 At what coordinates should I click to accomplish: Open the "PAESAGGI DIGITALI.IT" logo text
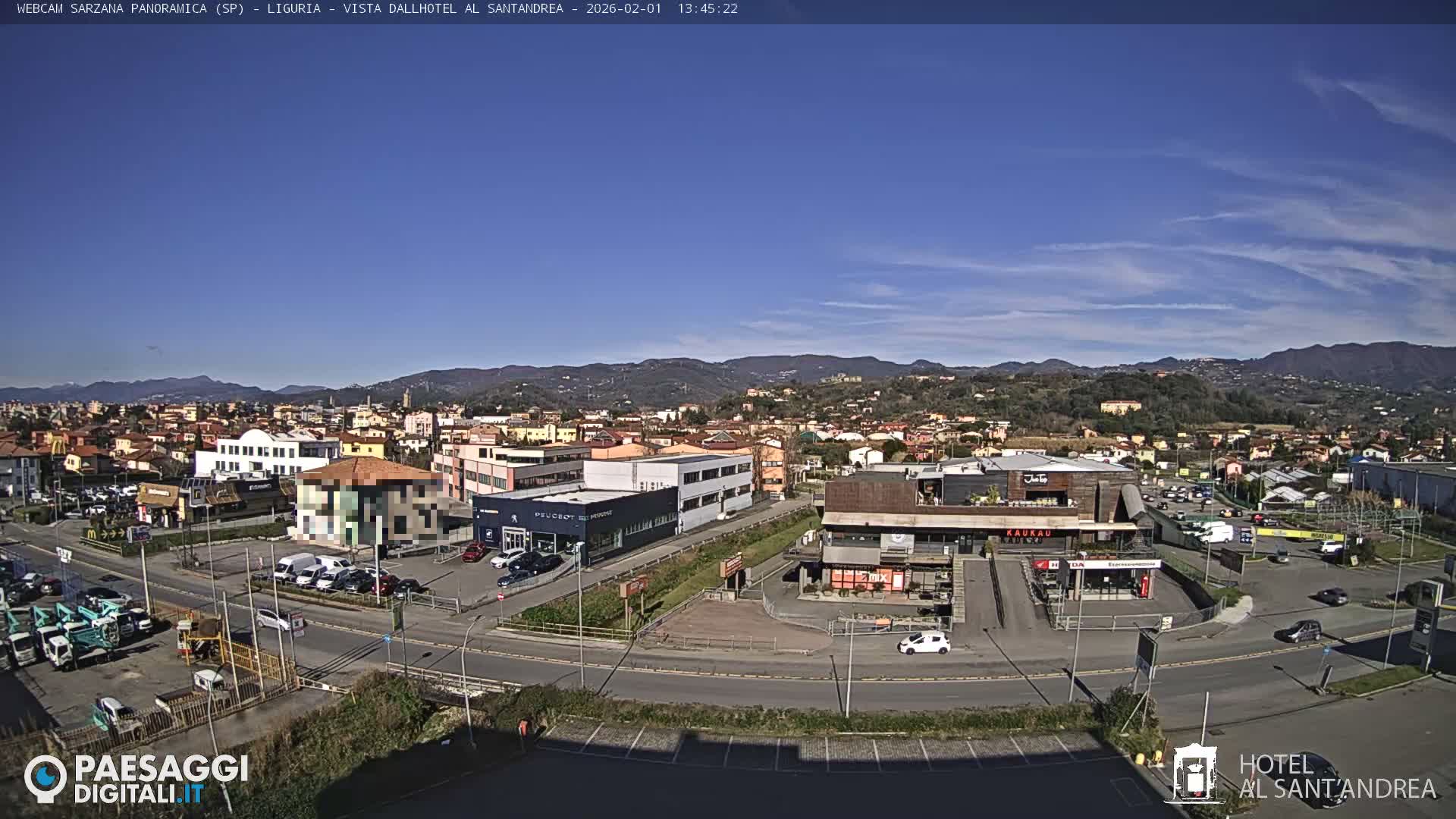[161, 779]
